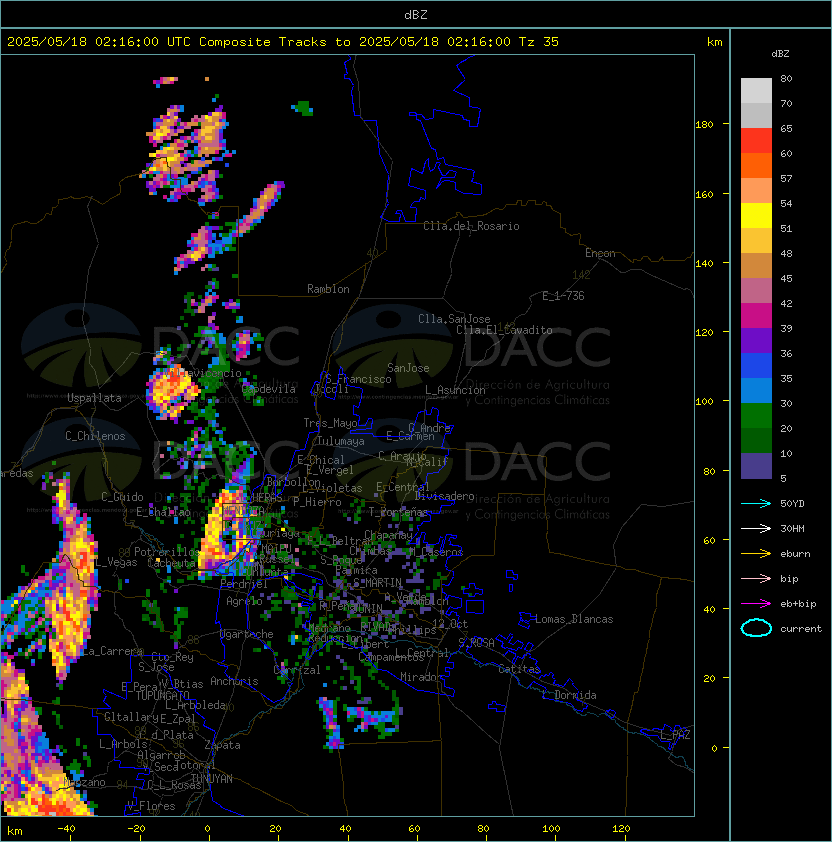Select the green swatch below 30 dBZ

coord(756,416)
